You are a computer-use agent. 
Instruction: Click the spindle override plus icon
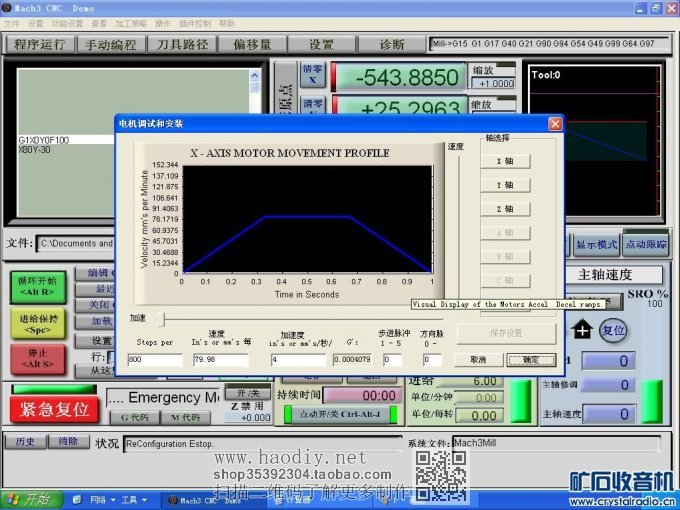point(582,329)
